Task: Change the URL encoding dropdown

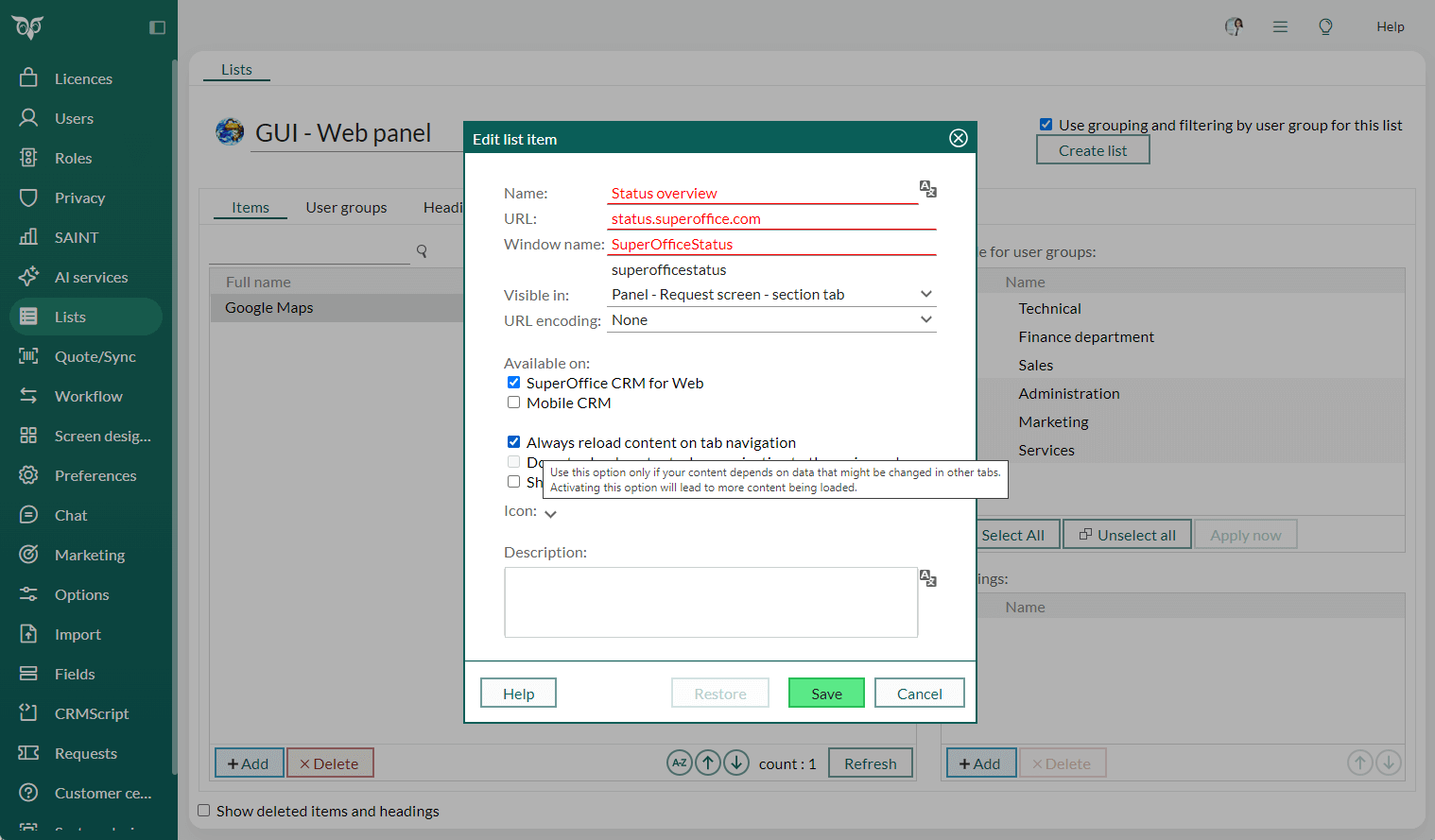Action: point(925,319)
